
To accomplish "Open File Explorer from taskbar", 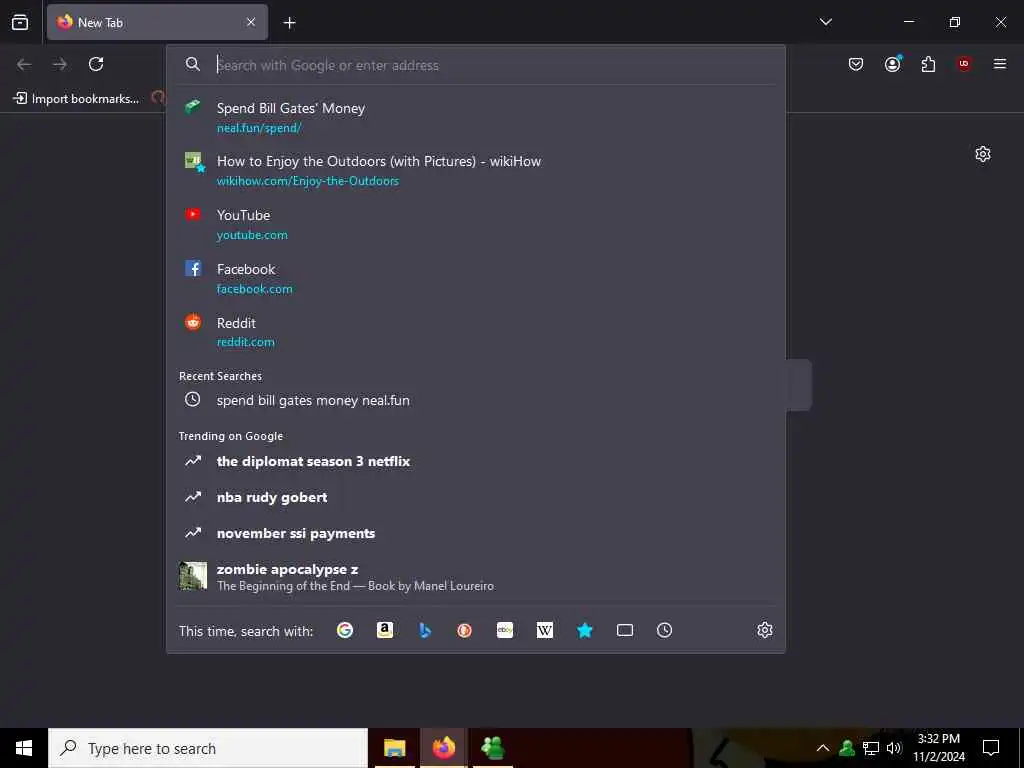I will coord(394,748).
